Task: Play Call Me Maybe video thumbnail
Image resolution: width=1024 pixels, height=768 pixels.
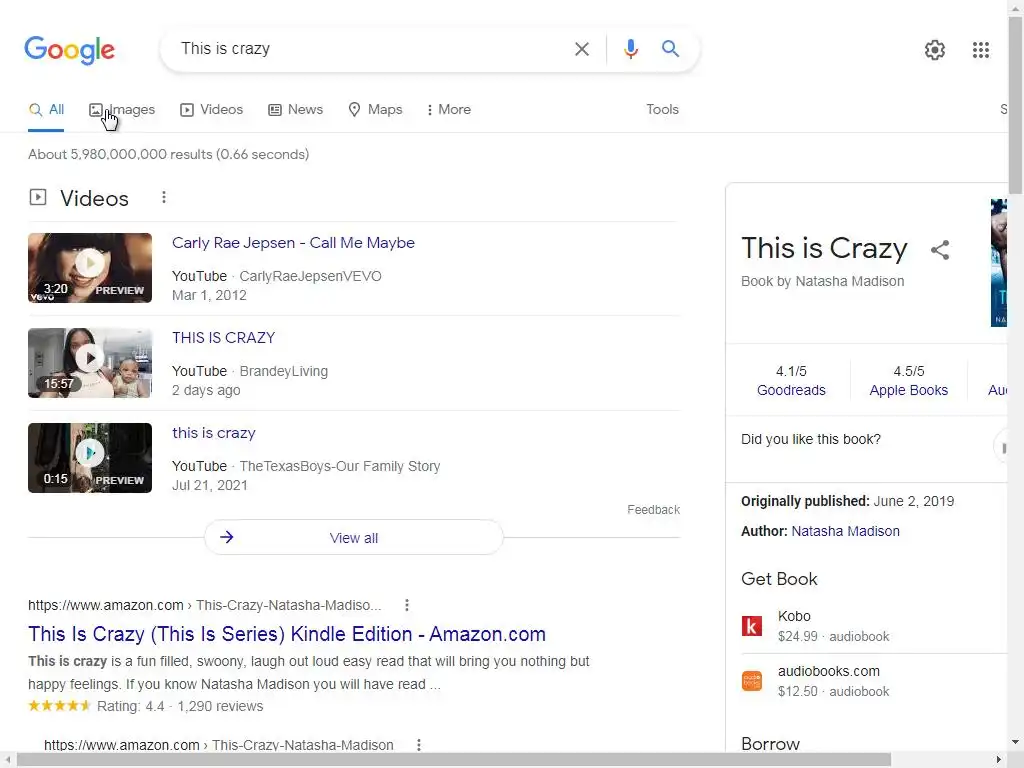Action: [x=90, y=268]
